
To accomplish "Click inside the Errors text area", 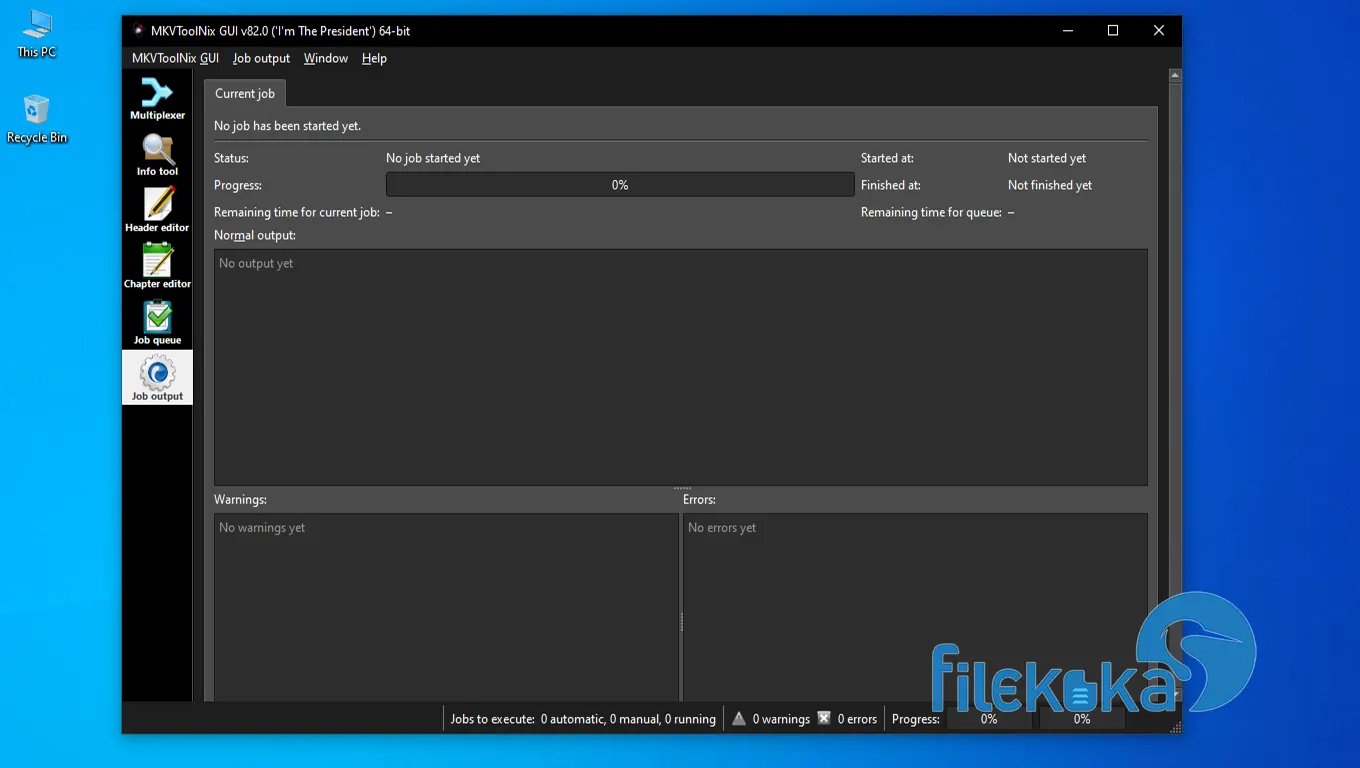I will click(915, 608).
